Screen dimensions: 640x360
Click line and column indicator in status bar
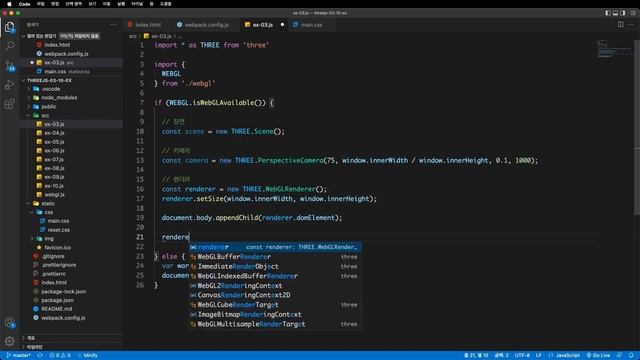coord(476,356)
